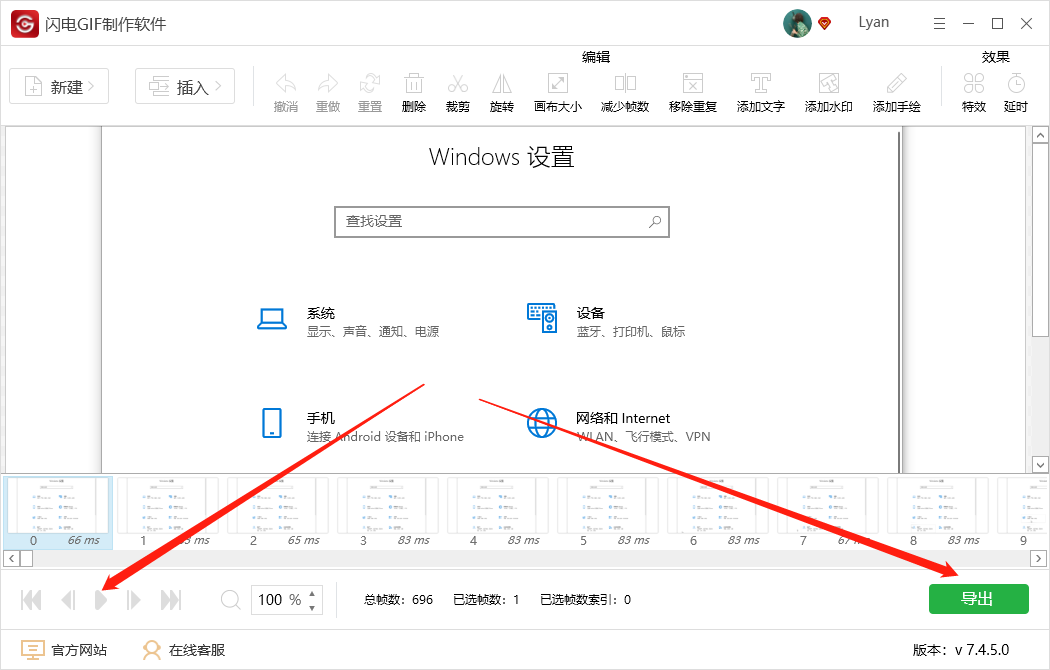Click preview vertical scrollbar up arrow
The image size is (1050, 670).
1040,135
